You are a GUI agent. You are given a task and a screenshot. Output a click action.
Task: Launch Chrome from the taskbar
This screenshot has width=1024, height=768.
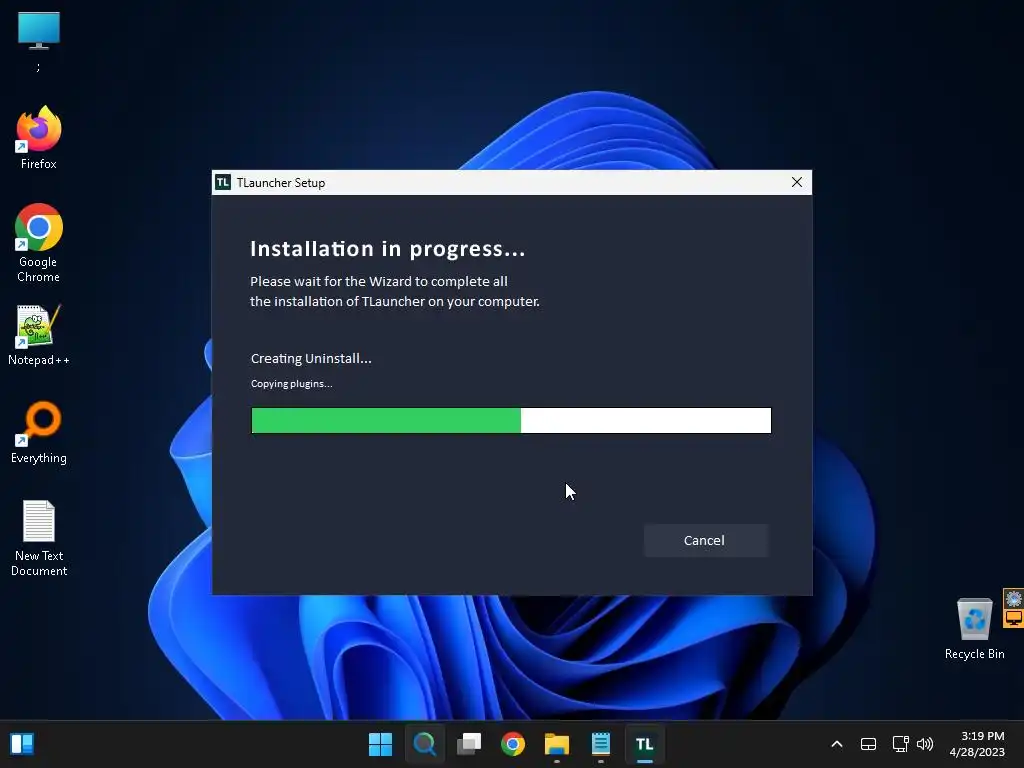point(513,744)
